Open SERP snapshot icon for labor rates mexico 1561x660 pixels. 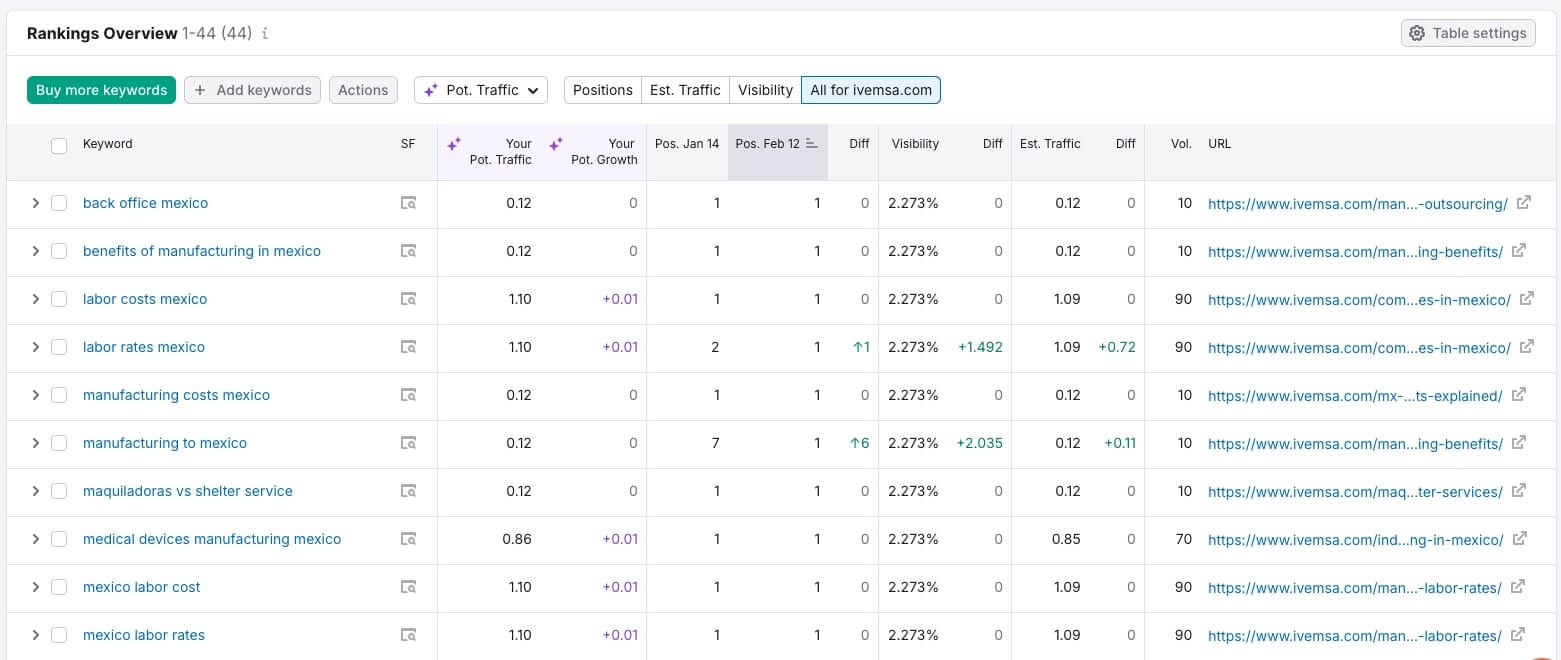point(408,347)
